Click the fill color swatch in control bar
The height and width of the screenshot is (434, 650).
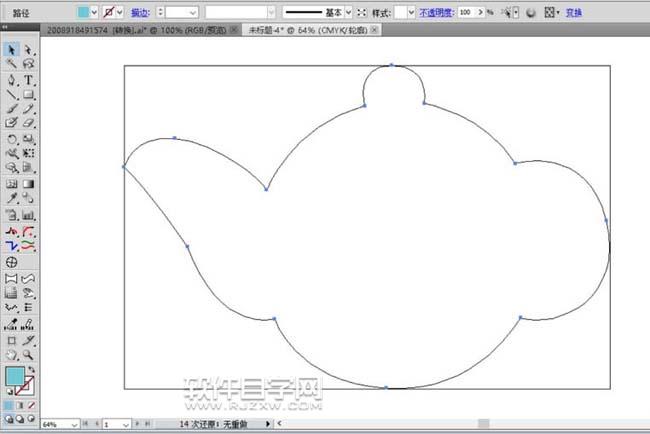83,12
